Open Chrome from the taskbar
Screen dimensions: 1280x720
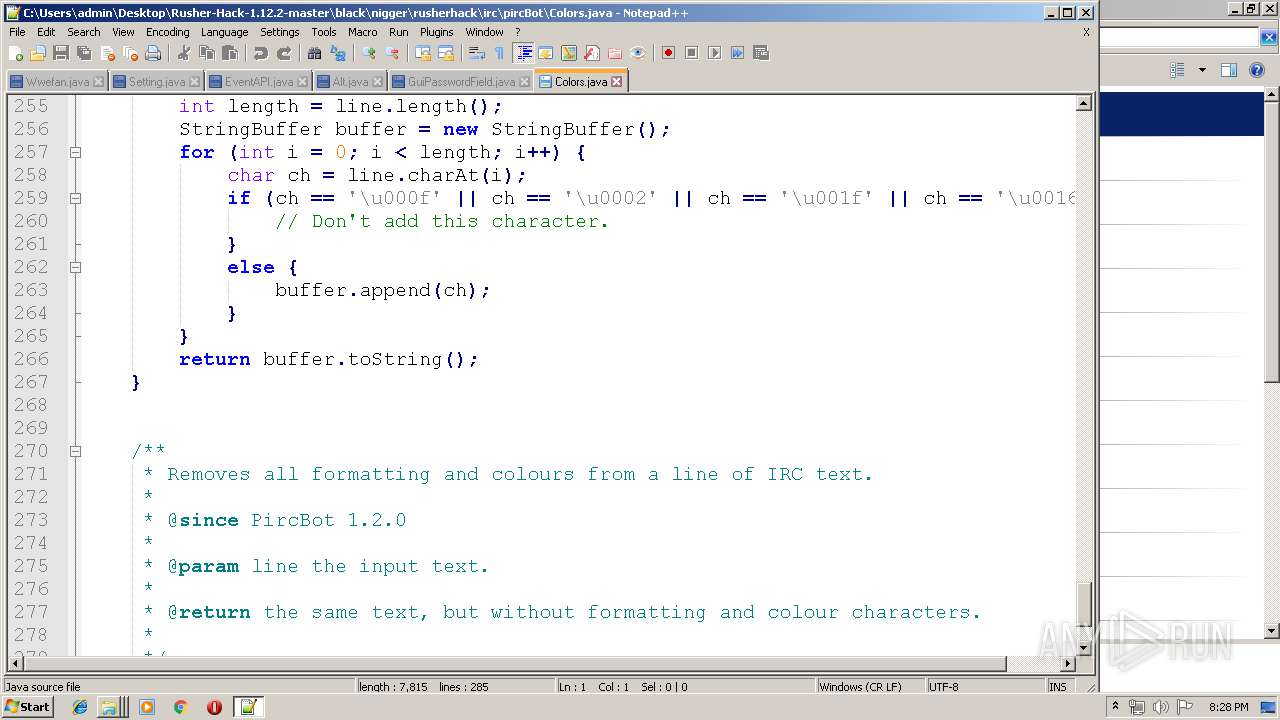coord(180,707)
